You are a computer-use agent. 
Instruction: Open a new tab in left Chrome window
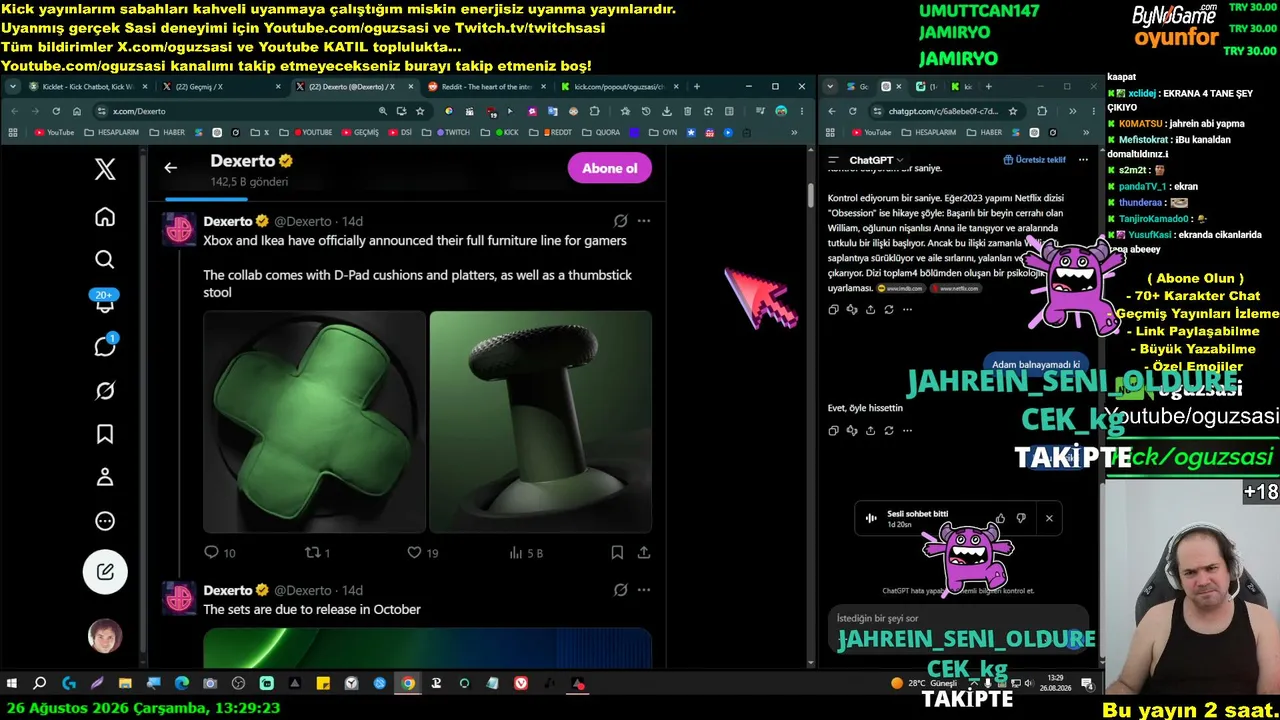coord(697,87)
